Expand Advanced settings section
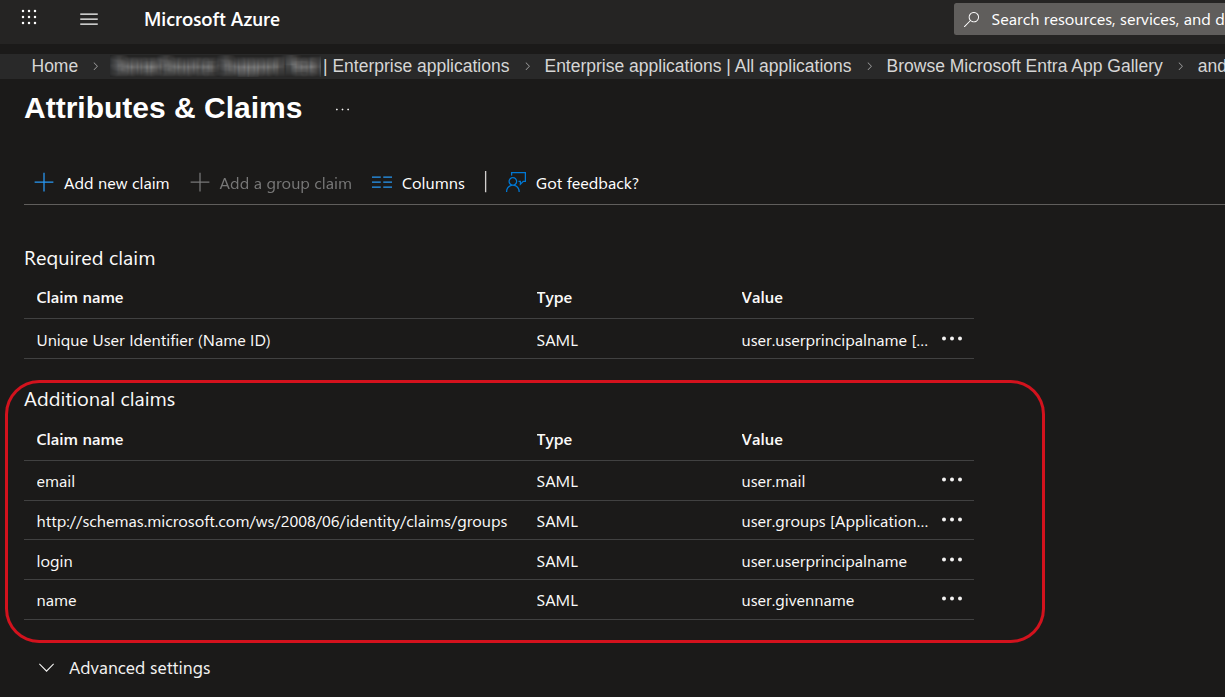 pos(124,668)
